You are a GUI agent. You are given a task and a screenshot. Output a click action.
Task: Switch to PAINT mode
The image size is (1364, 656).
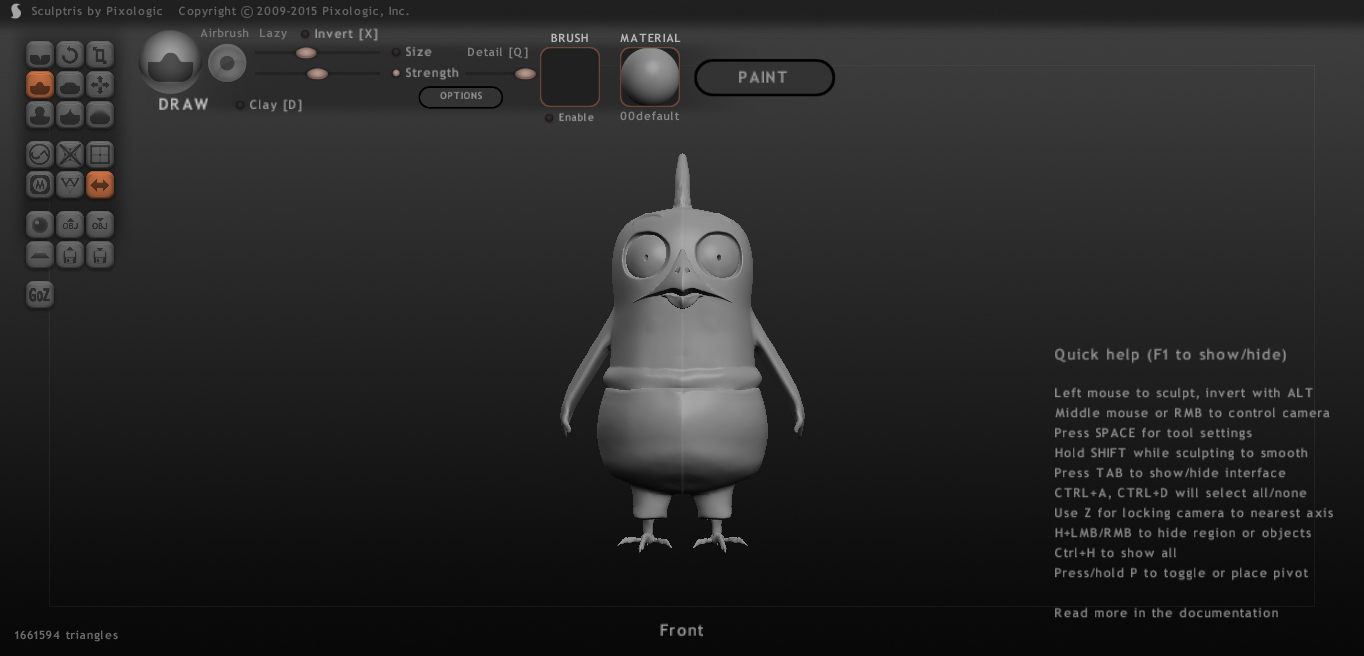(x=764, y=78)
